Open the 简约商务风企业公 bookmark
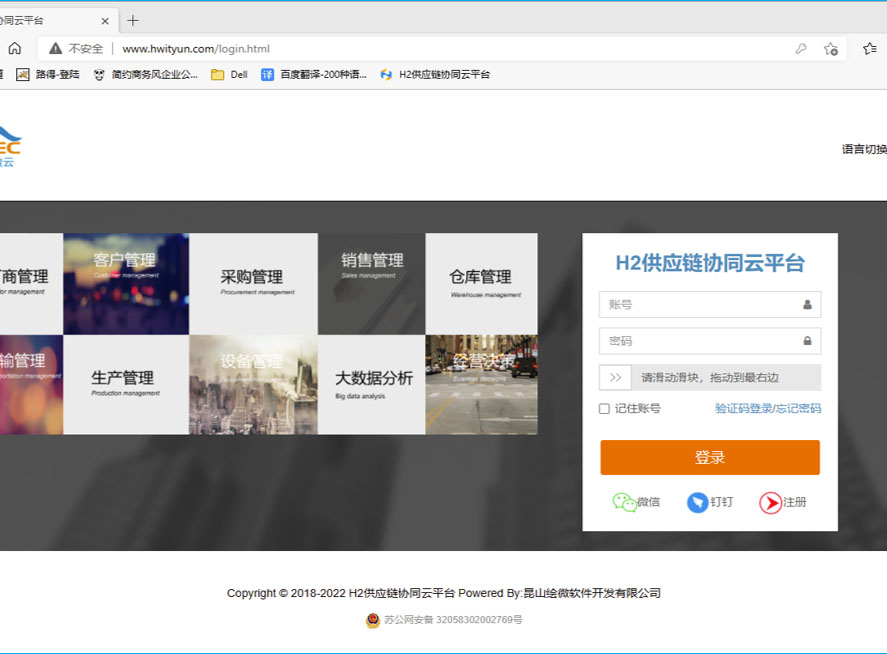The height and width of the screenshot is (654, 887). point(145,75)
